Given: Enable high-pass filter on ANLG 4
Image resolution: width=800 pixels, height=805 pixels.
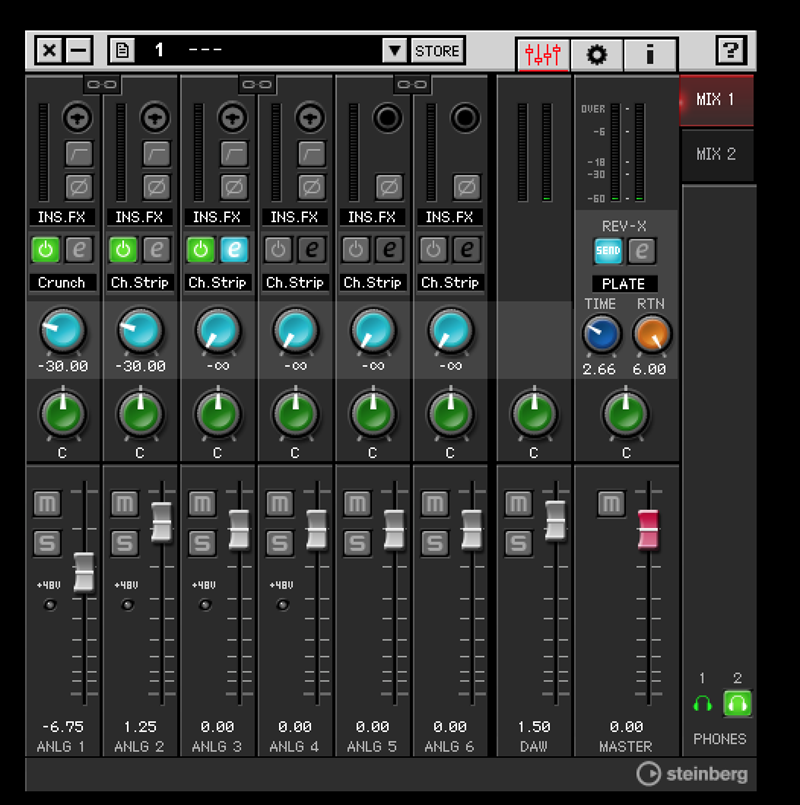Looking at the screenshot, I should click(312, 153).
